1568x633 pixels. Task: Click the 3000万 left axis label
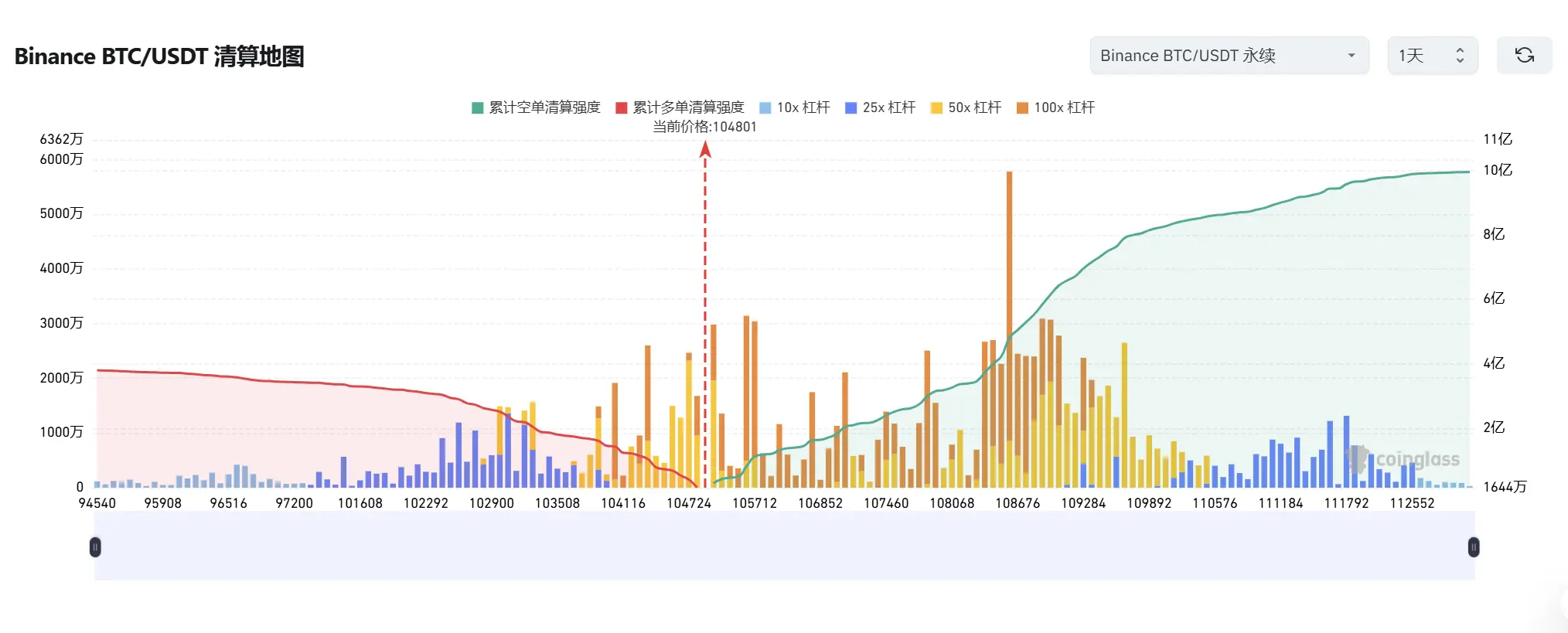[61, 323]
